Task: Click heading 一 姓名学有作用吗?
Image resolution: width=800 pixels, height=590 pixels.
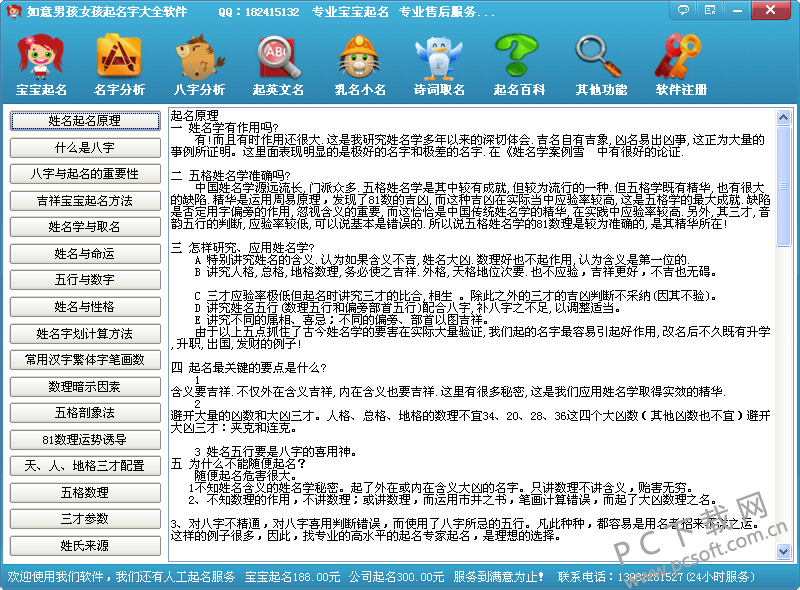Action: 224,128
